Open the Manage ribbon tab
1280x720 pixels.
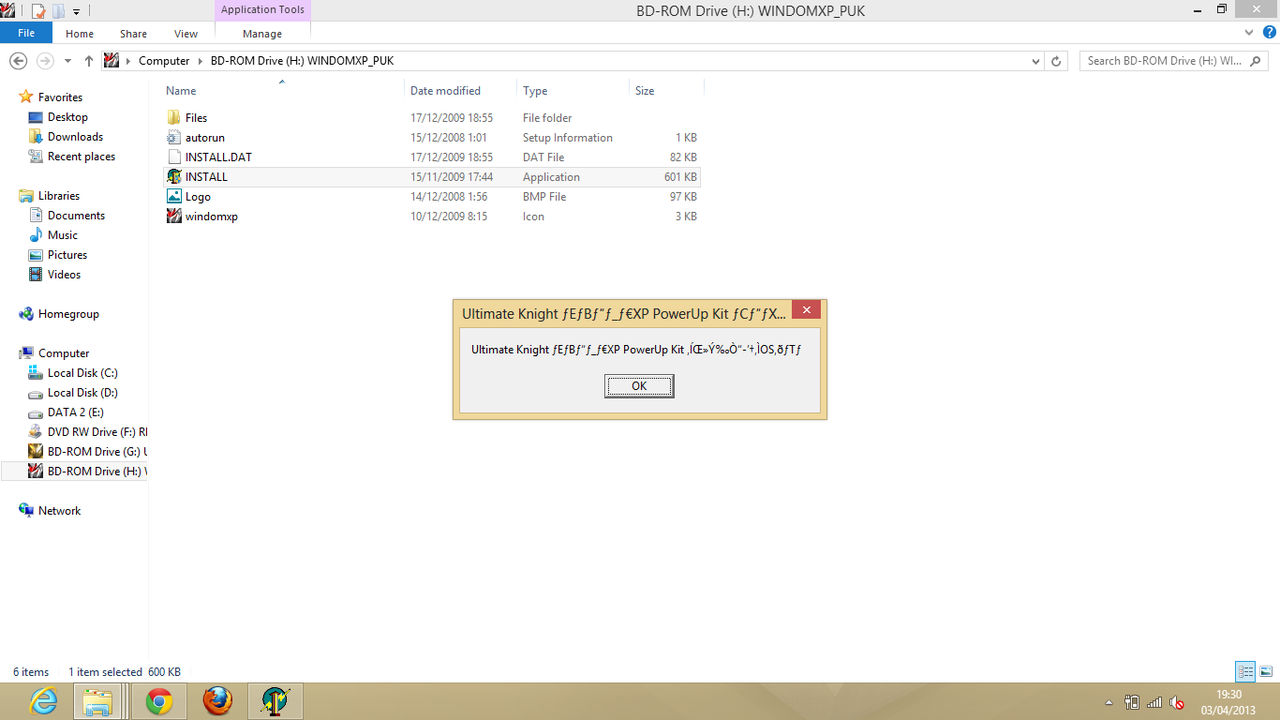pos(262,33)
